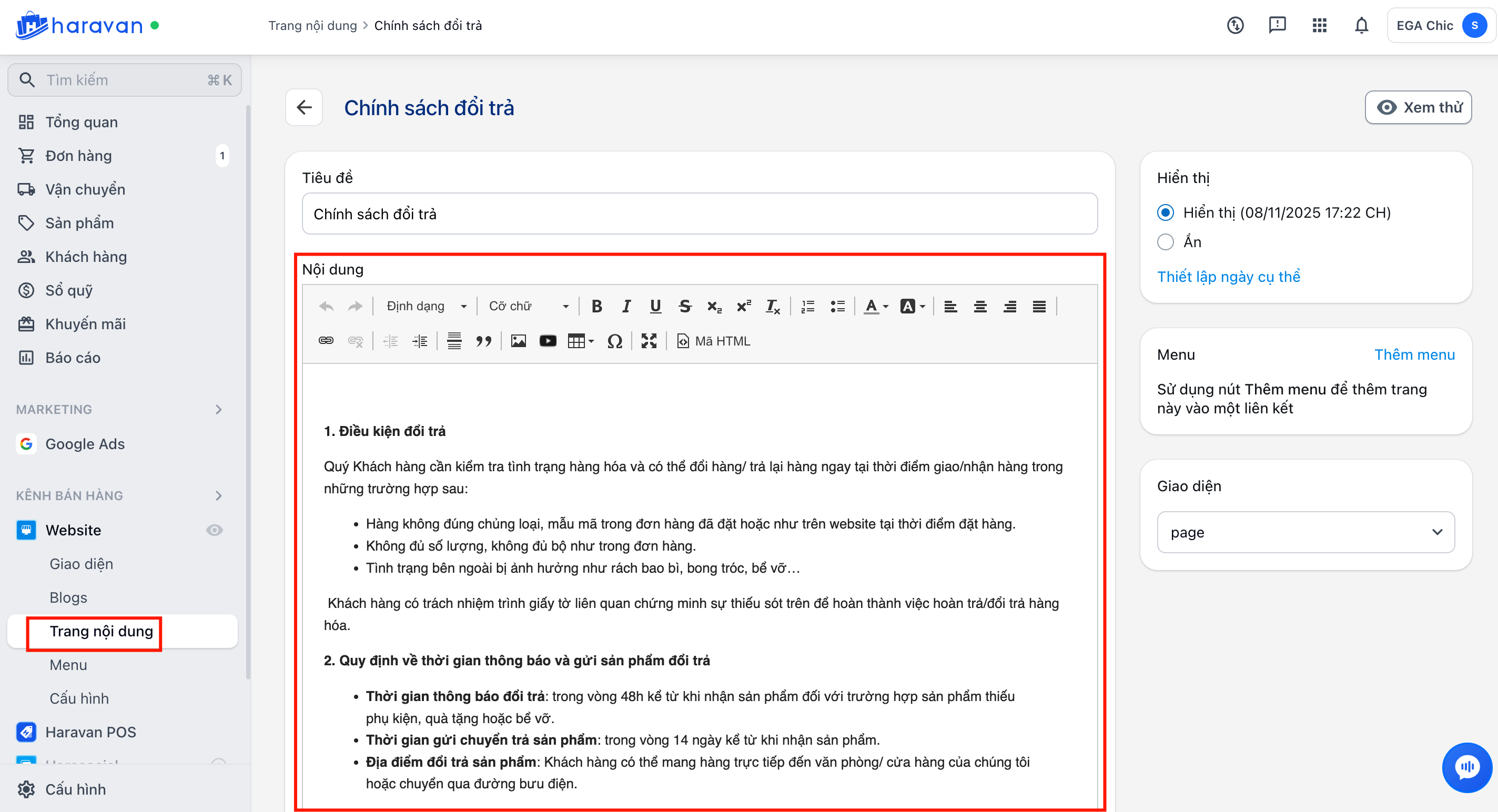The height and width of the screenshot is (812, 1498).
Task: Select the Ẩn radio option
Action: (x=1166, y=242)
